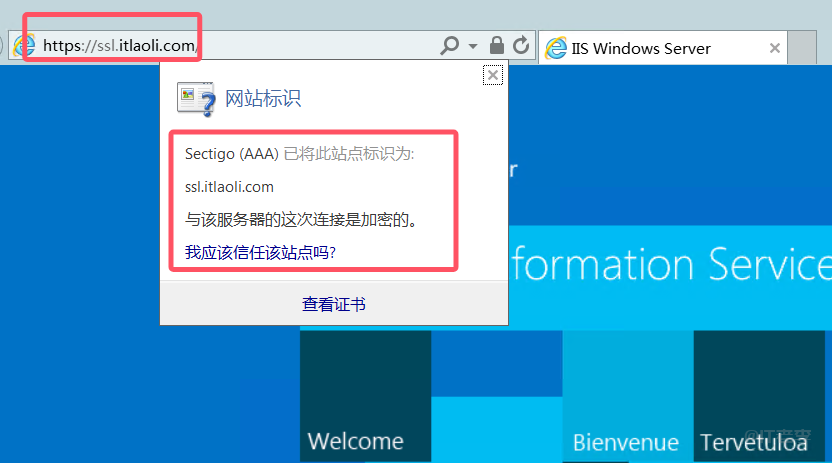The width and height of the screenshot is (832, 463).
Task: Click the Sectigo (AAA) issuer text
Action: [x=232, y=154]
